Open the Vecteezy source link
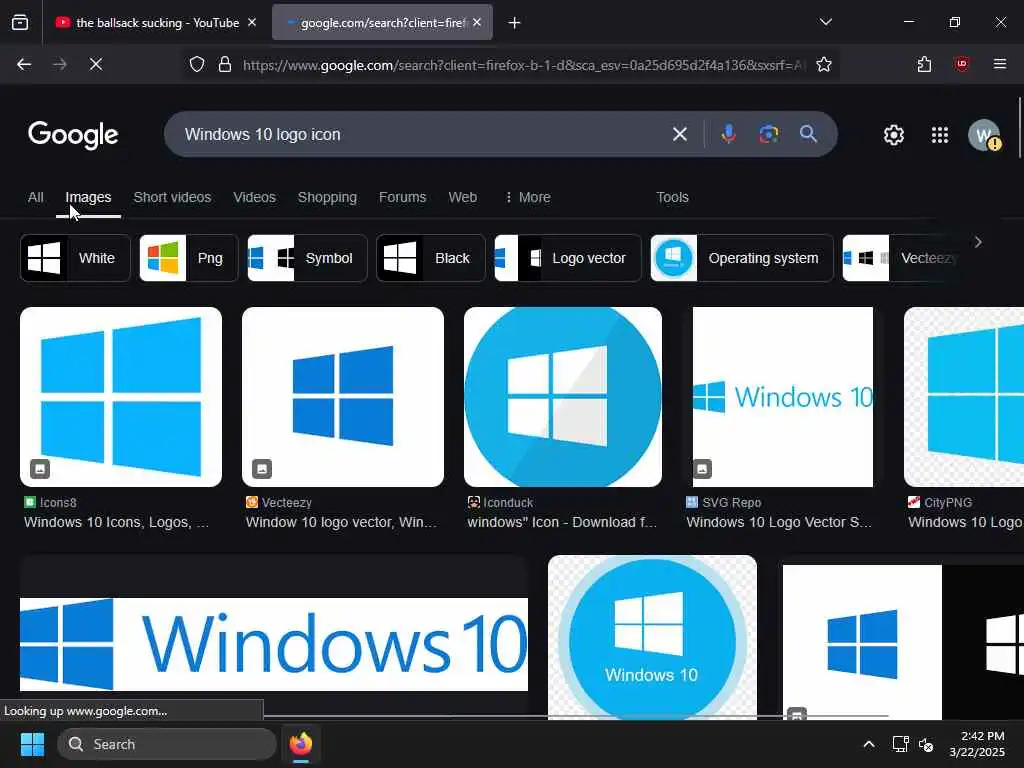The width and height of the screenshot is (1024, 768). pyautogui.click(x=279, y=502)
